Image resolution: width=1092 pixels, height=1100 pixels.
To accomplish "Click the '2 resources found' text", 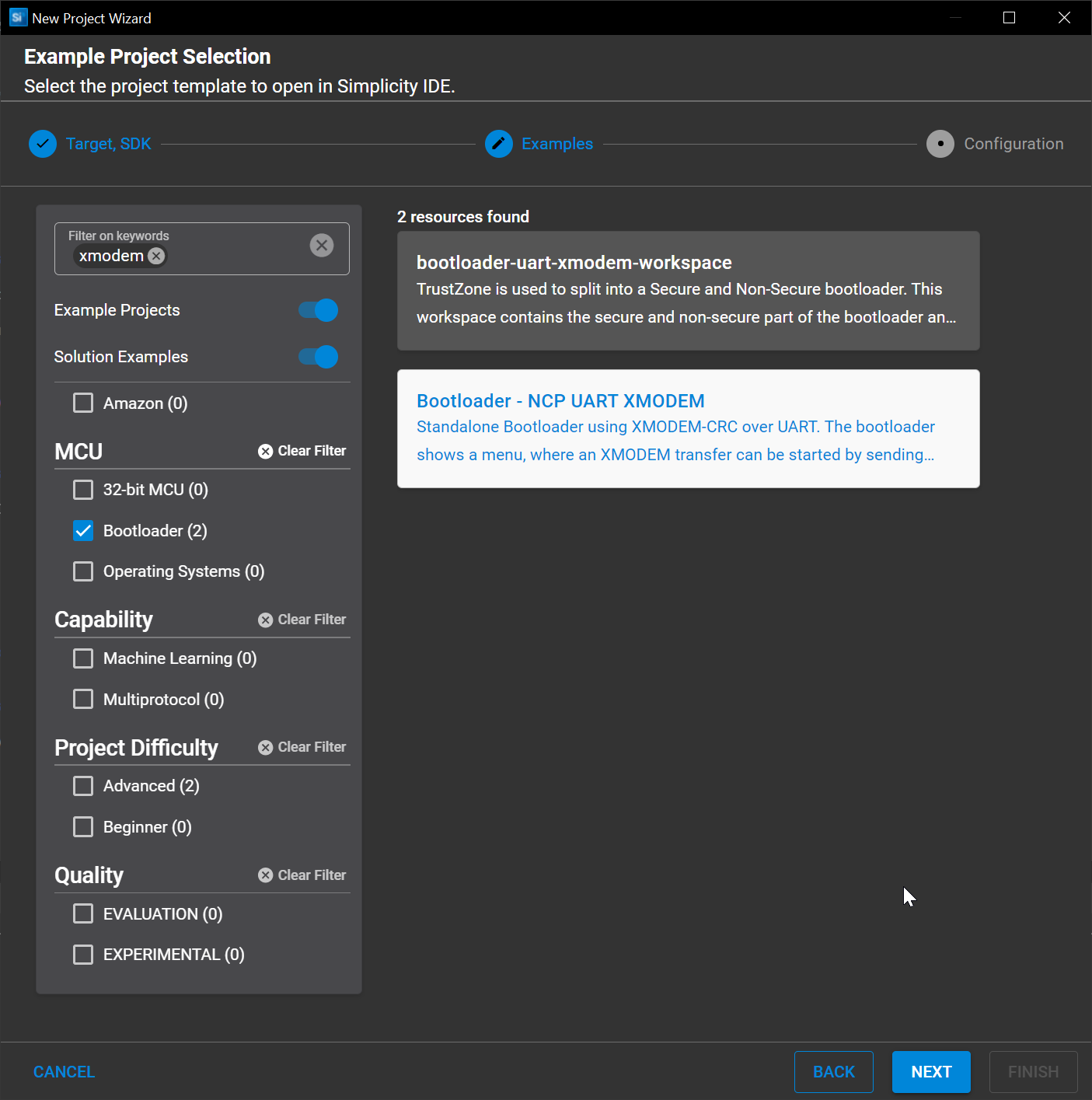I will (x=463, y=217).
